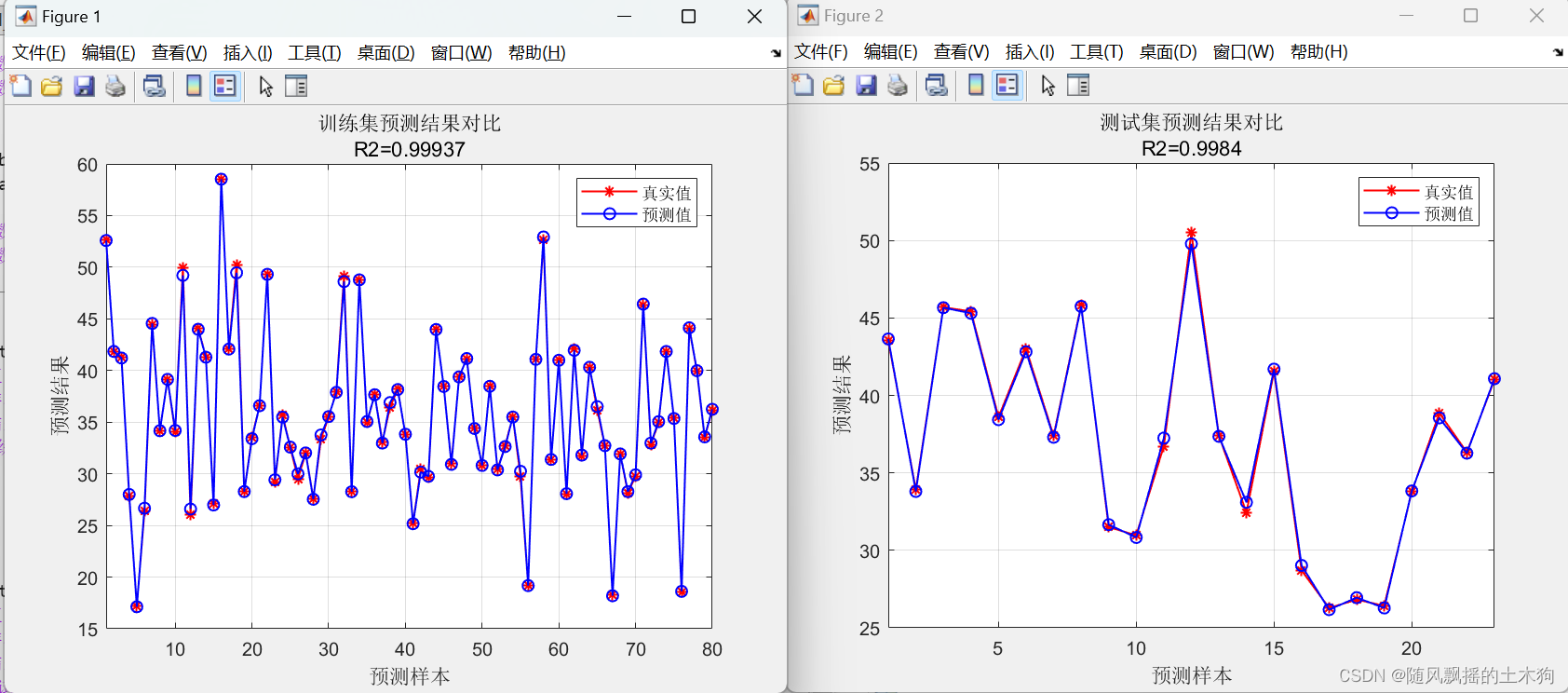Open 窗口(W) menu in Figure 1

pyautogui.click(x=462, y=53)
